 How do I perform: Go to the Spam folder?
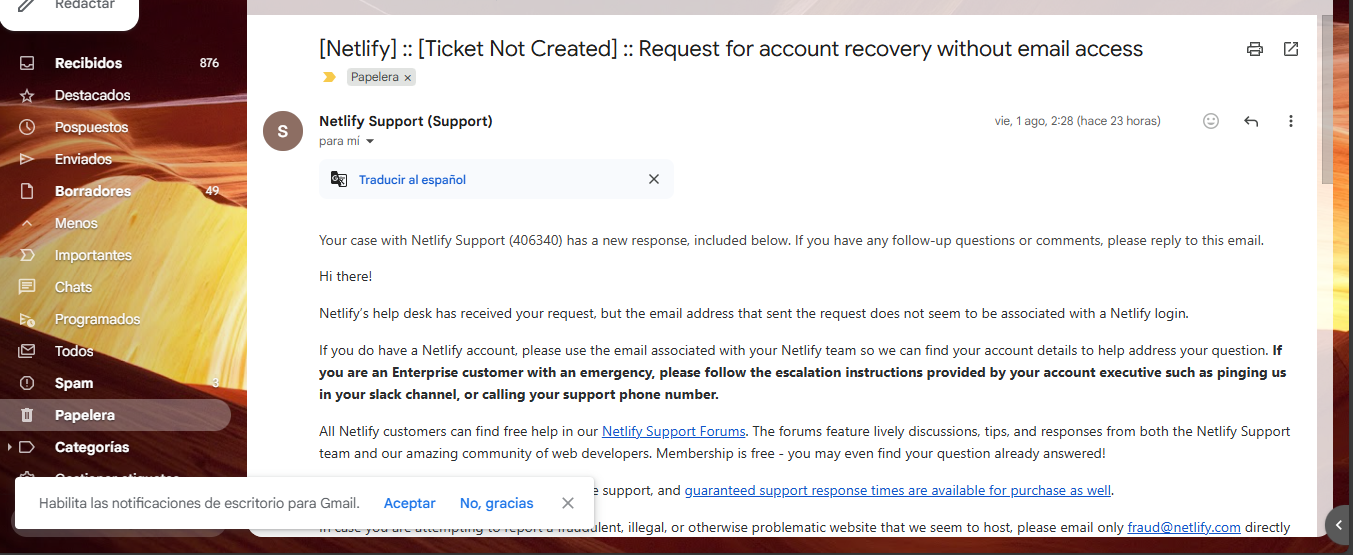pyautogui.click(x=74, y=383)
